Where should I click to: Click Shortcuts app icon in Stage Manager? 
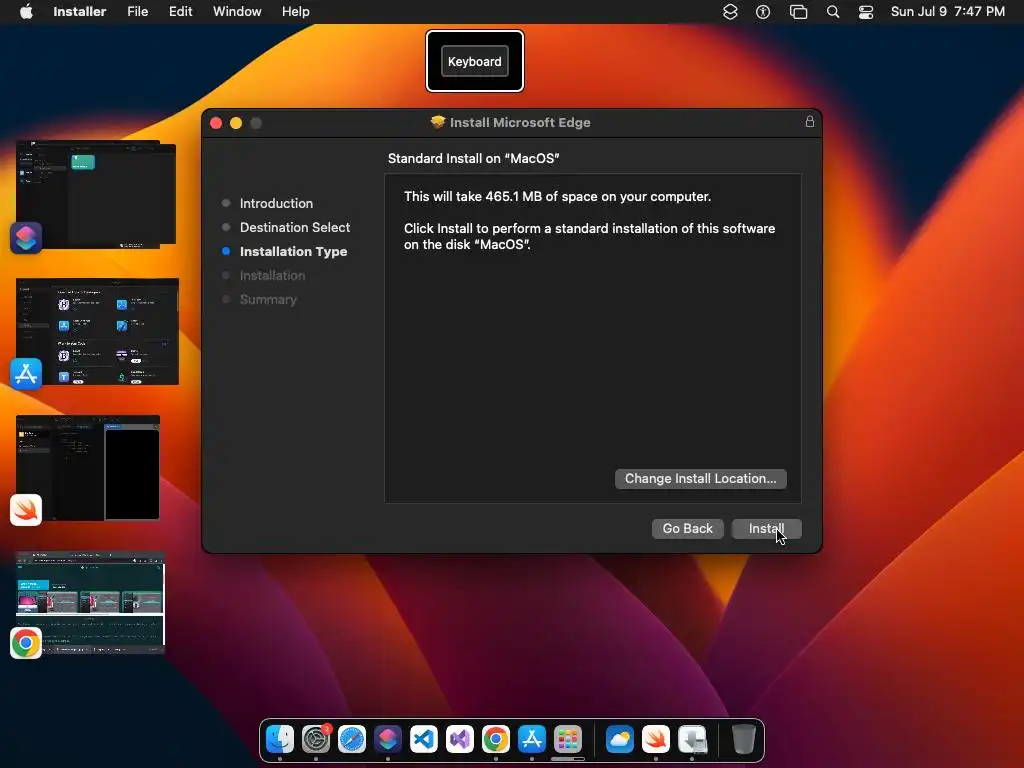coord(26,238)
